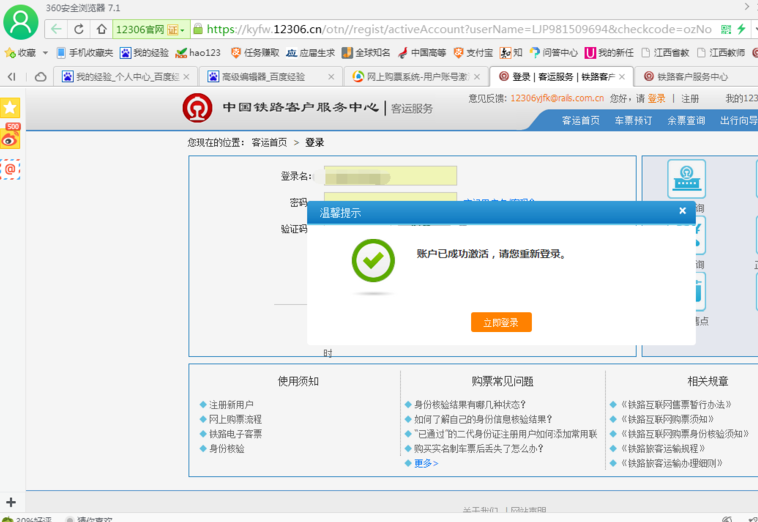The image size is (758, 522).
Task: Click the browser back arrow button
Action: point(56,29)
